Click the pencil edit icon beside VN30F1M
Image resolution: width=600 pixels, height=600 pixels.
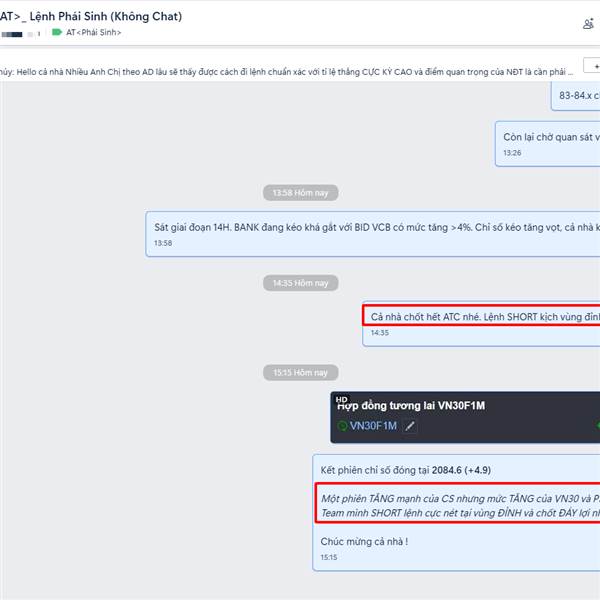point(410,426)
